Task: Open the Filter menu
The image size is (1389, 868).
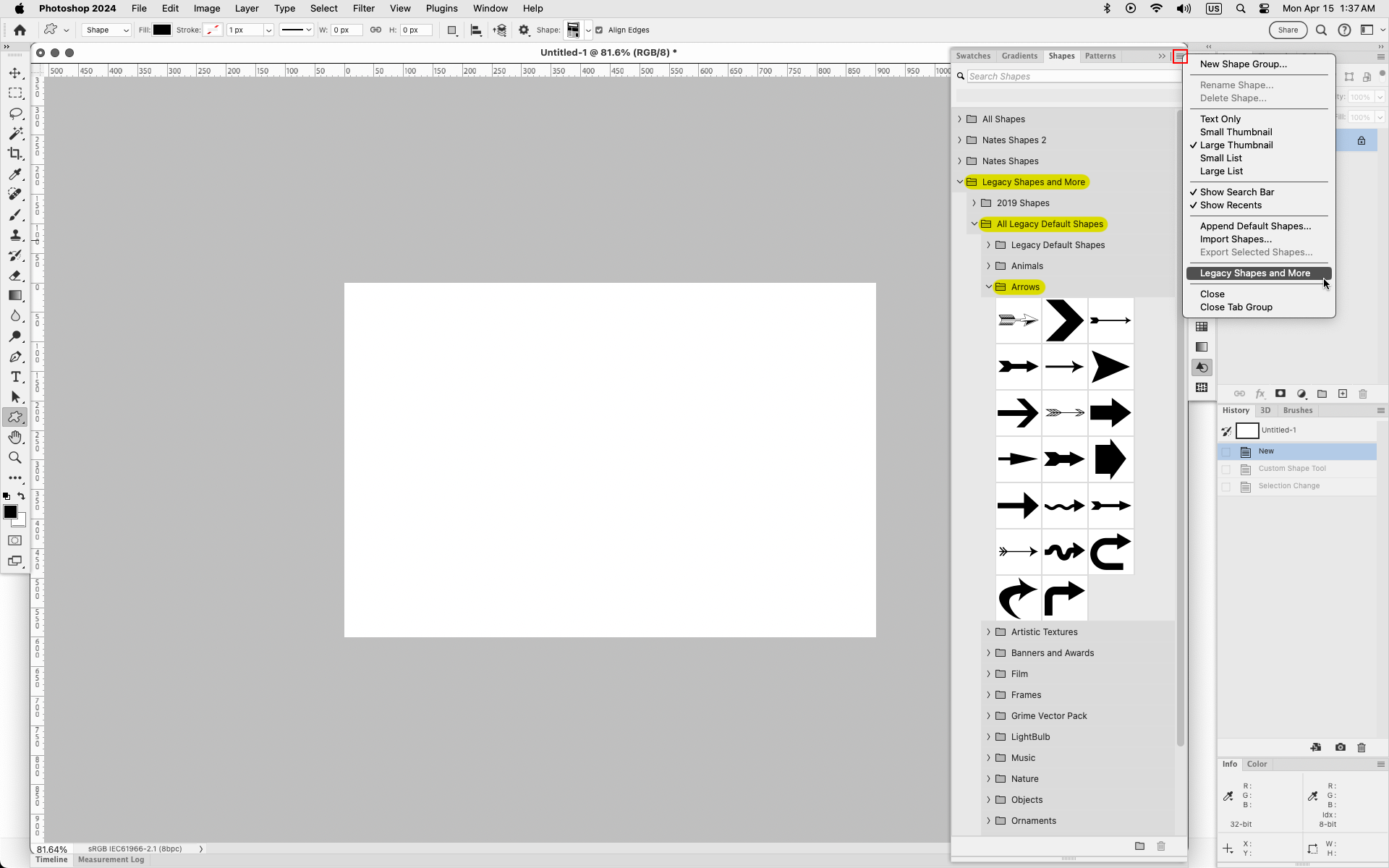Action: tap(363, 8)
